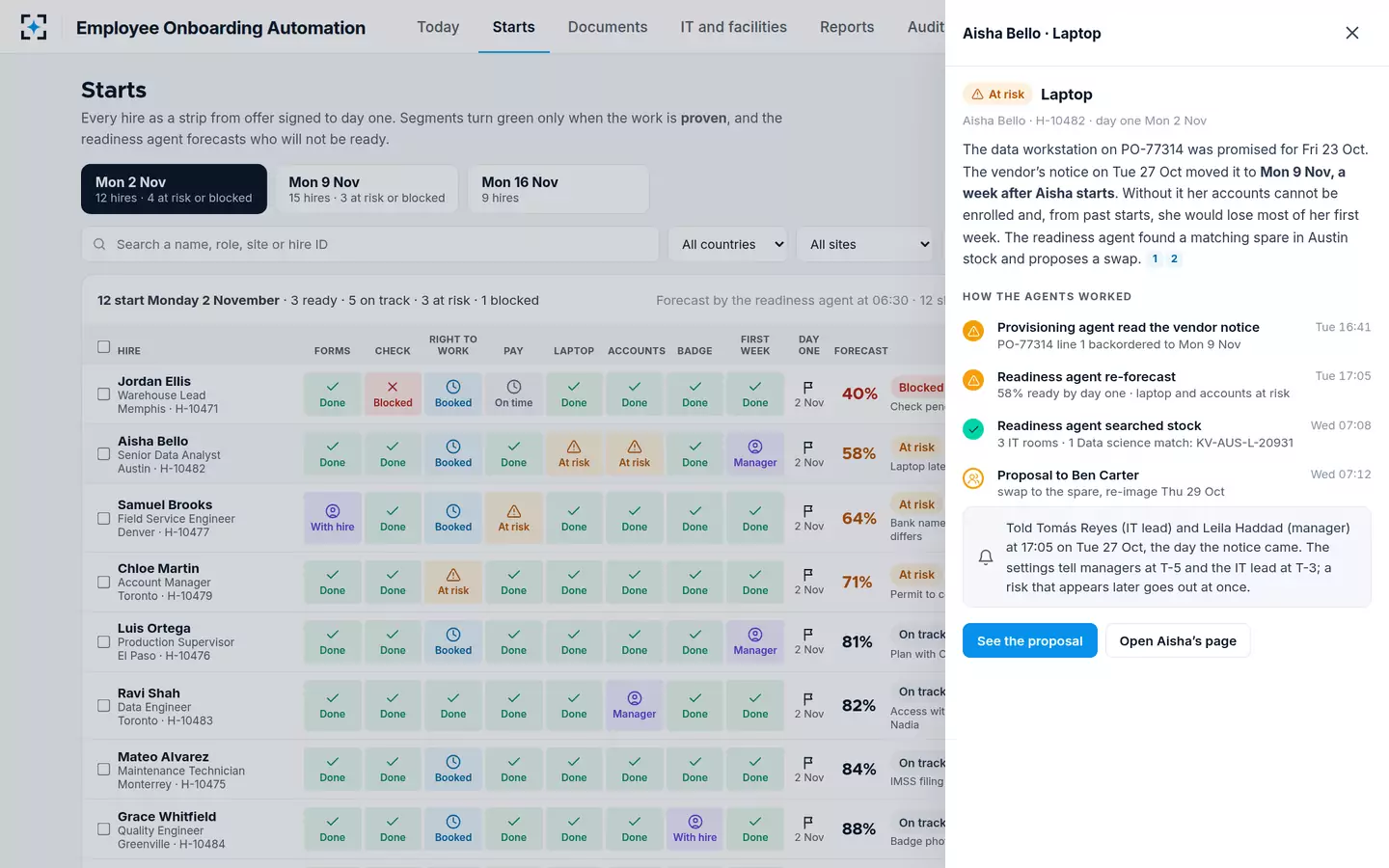
Task: Click the Luis Ortega hire name
Action: pyautogui.click(x=154, y=628)
